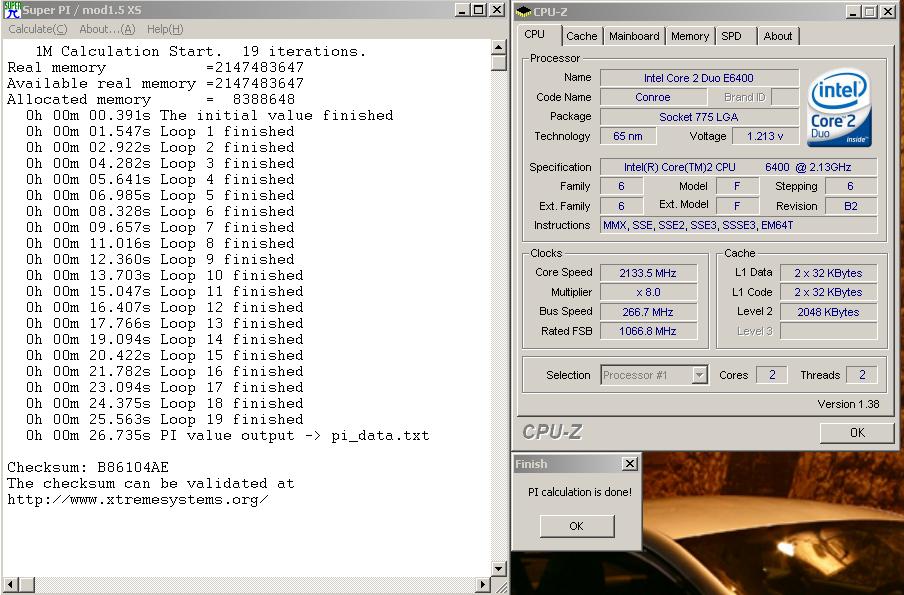
Task: Click the Super PI vertical scrollbar thumb
Action: pos(499,62)
